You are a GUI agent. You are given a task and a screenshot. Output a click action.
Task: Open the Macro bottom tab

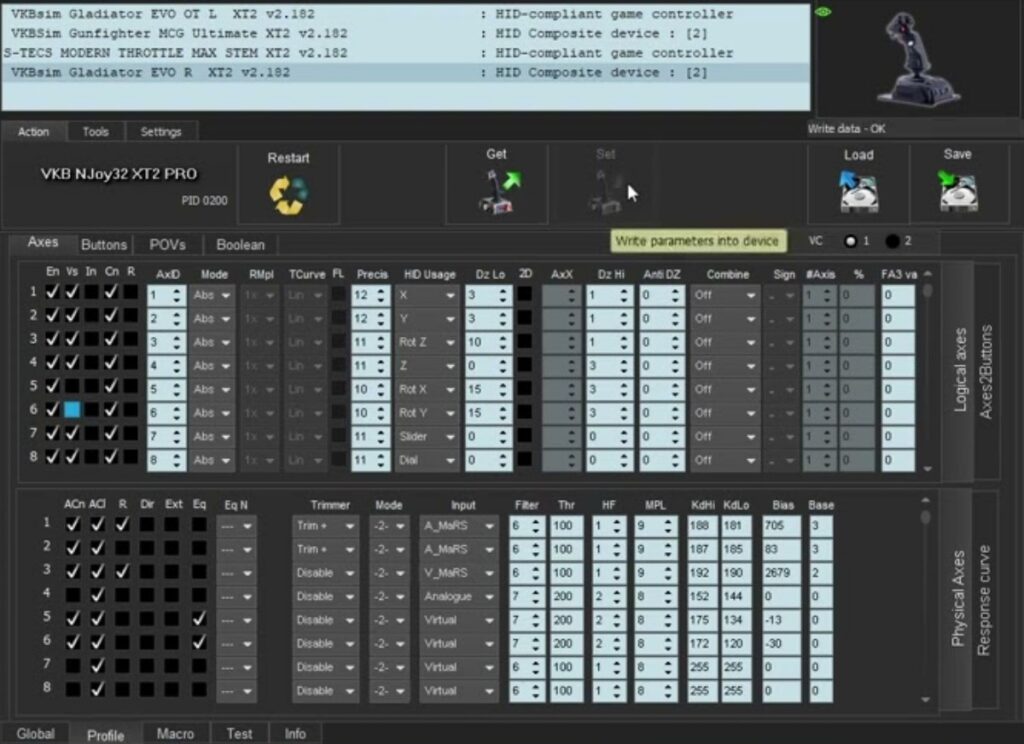tap(175, 734)
